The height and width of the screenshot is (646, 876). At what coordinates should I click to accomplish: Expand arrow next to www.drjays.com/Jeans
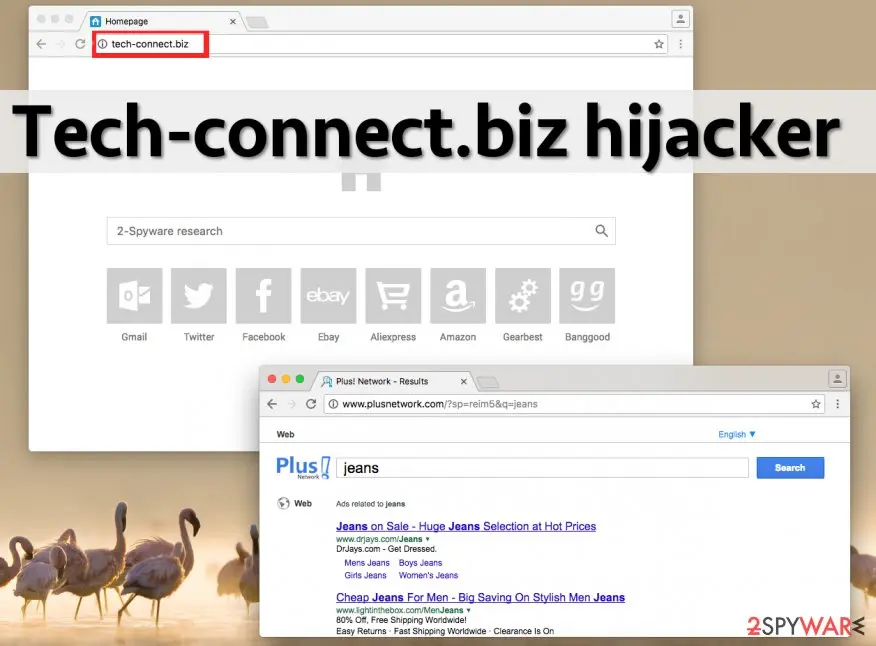pos(428,539)
